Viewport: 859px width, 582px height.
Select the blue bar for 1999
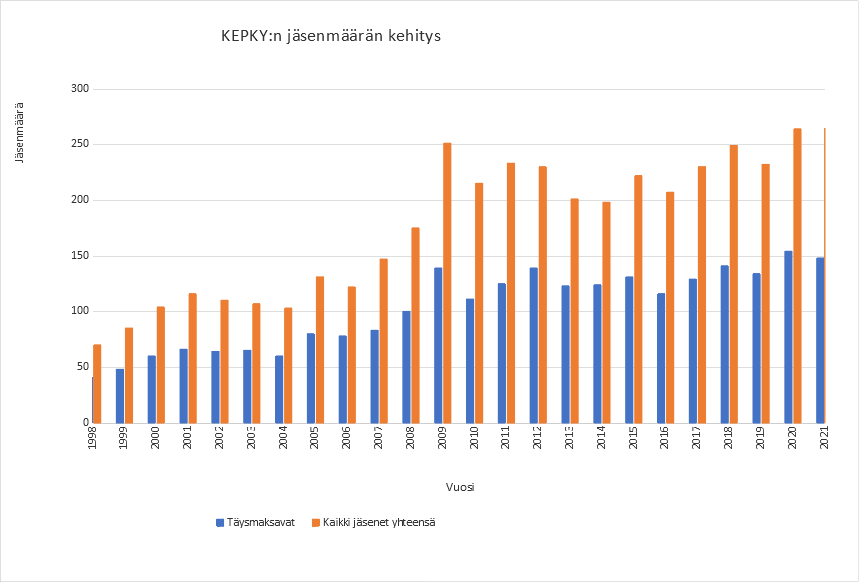[120, 396]
